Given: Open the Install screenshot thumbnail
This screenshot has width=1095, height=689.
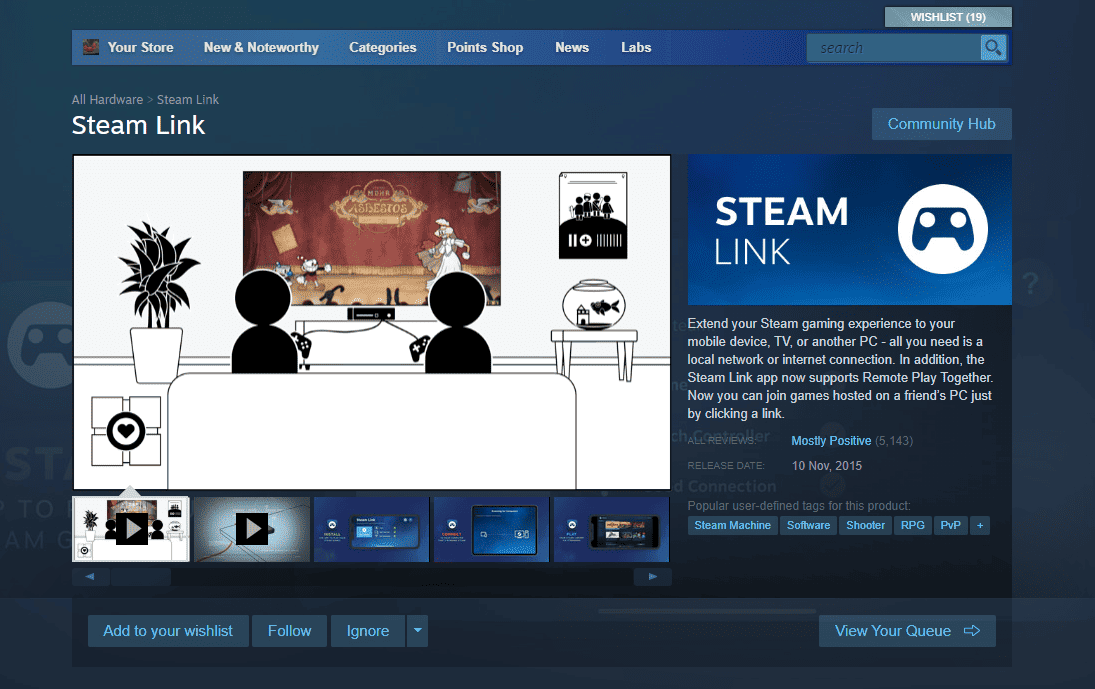Looking at the screenshot, I should tap(372, 529).
